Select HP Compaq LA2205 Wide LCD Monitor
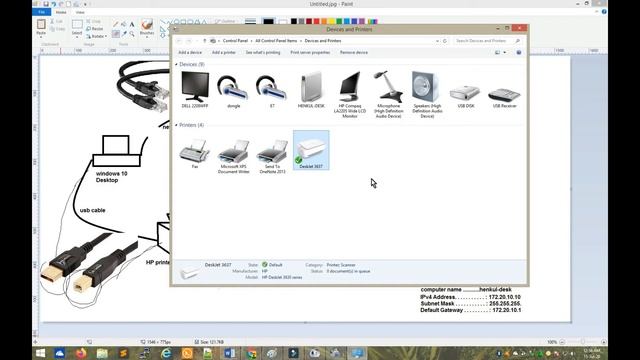The image size is (640, 360). (350, 95)
